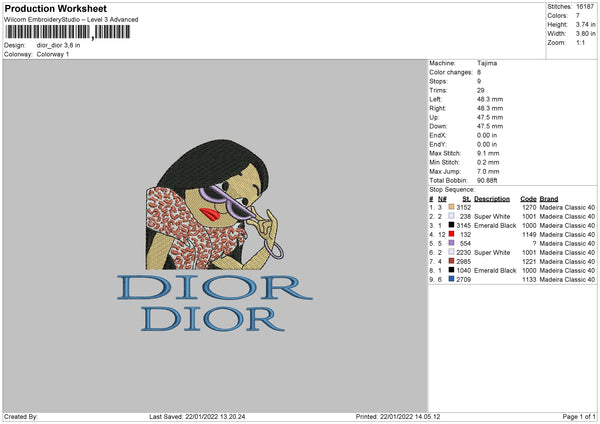
Task: Select the Width value 3.80 in
Action: (x=585, y=34)
